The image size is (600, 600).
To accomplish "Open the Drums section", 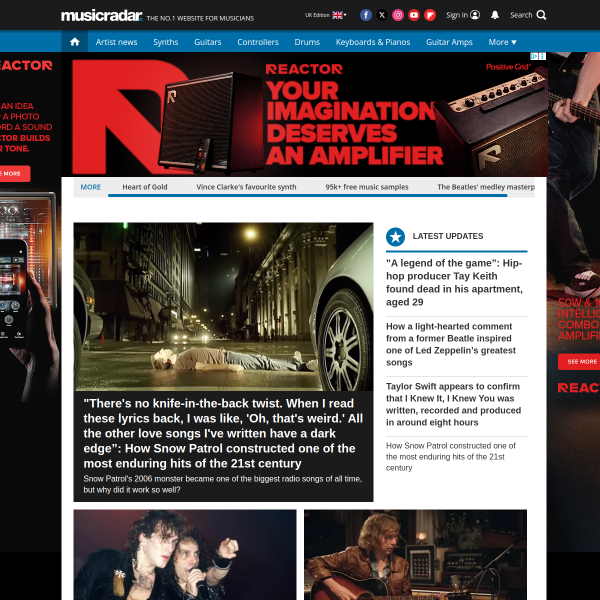I will (307, 42).
